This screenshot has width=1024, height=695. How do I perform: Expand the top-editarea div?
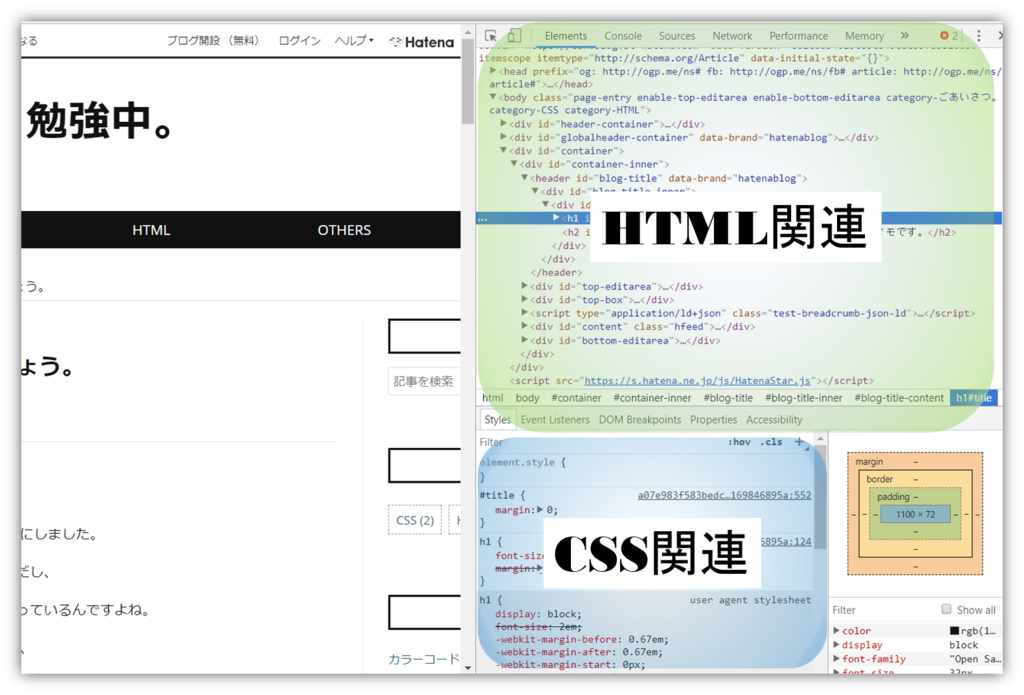pos(524,286)
